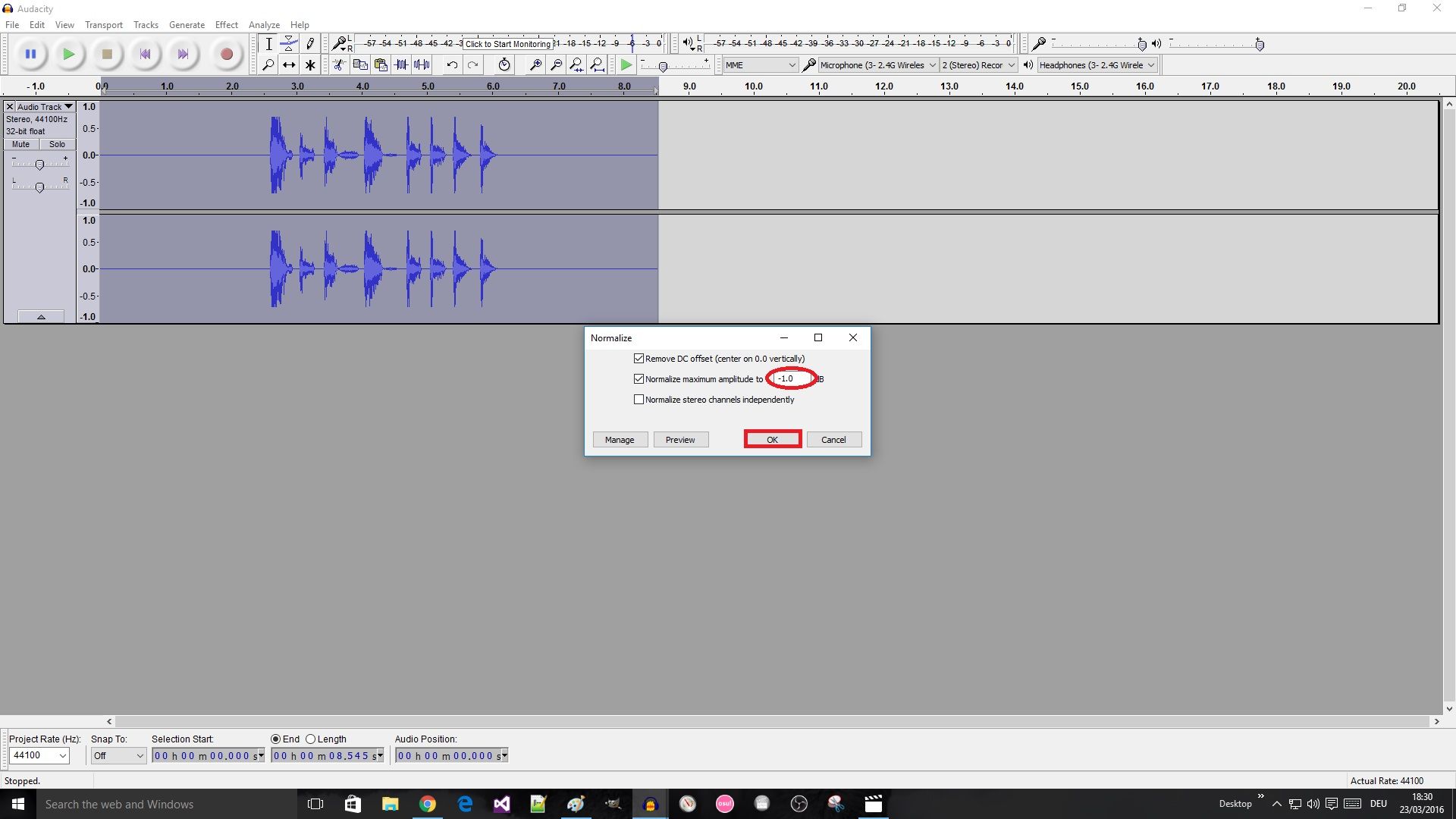Open the Audio Track dropdown menu
The height and width of the screenshot is (819, 1456).
[67, 106]
